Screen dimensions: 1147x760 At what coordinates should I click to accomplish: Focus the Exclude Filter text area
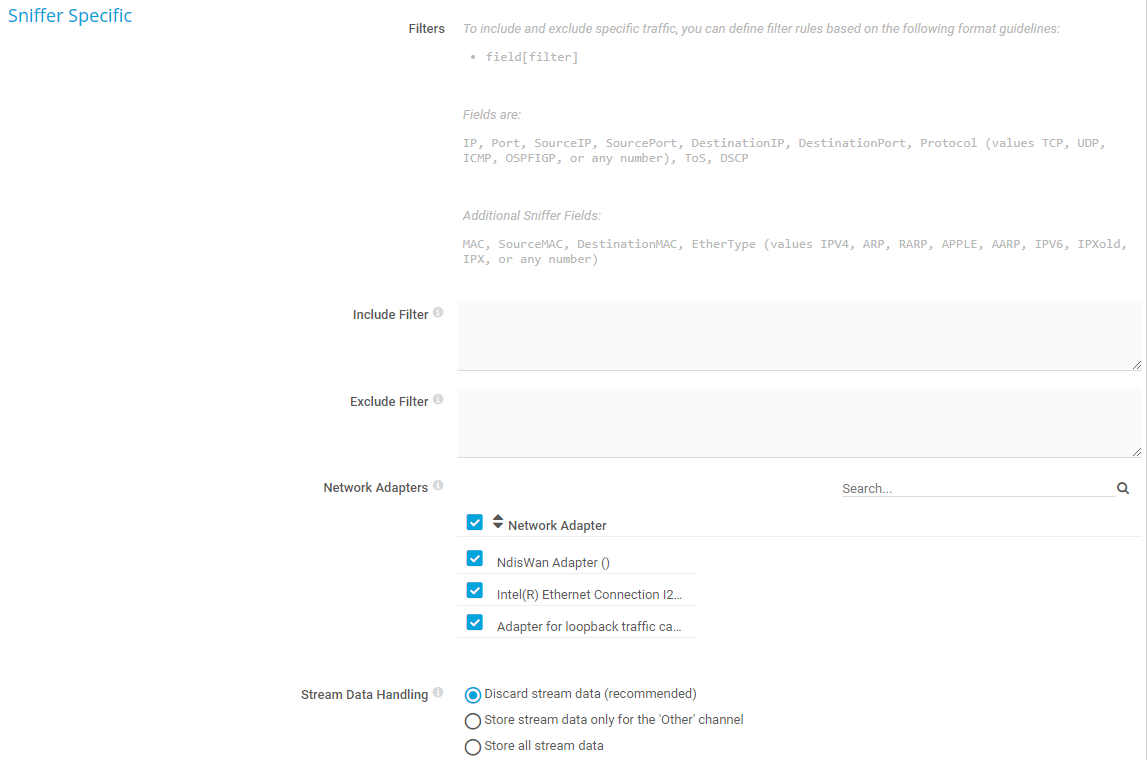(x=798, y=422)
